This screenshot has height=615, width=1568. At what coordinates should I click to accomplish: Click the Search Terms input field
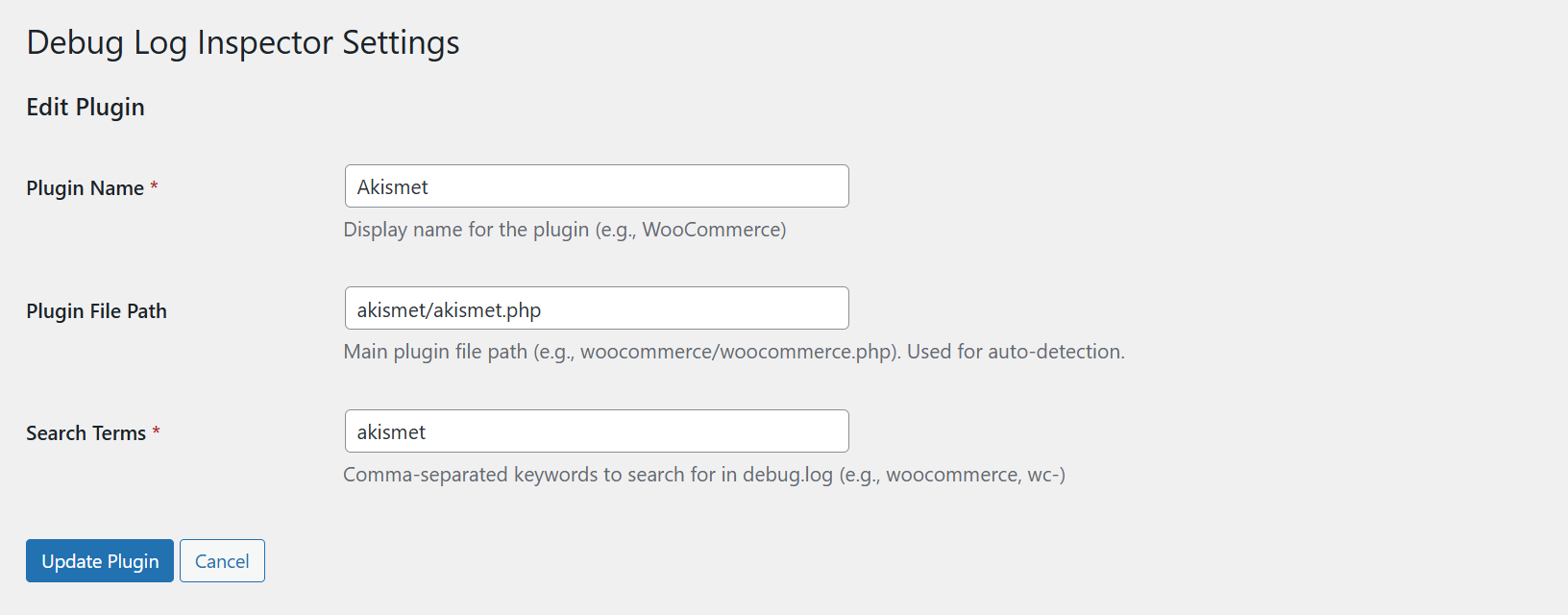coord(596,430)
